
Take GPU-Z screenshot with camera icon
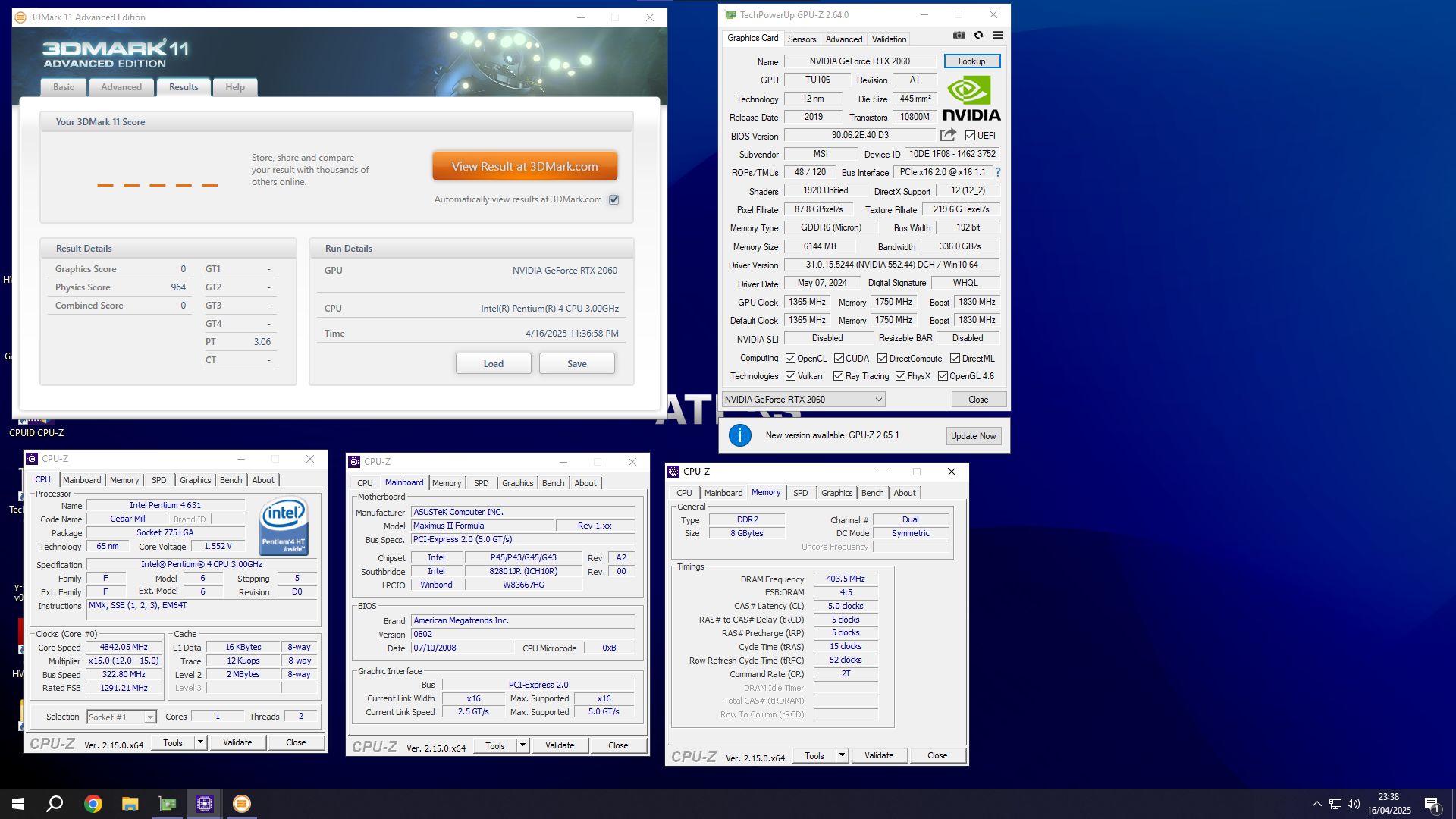click(x=959, y=36)
